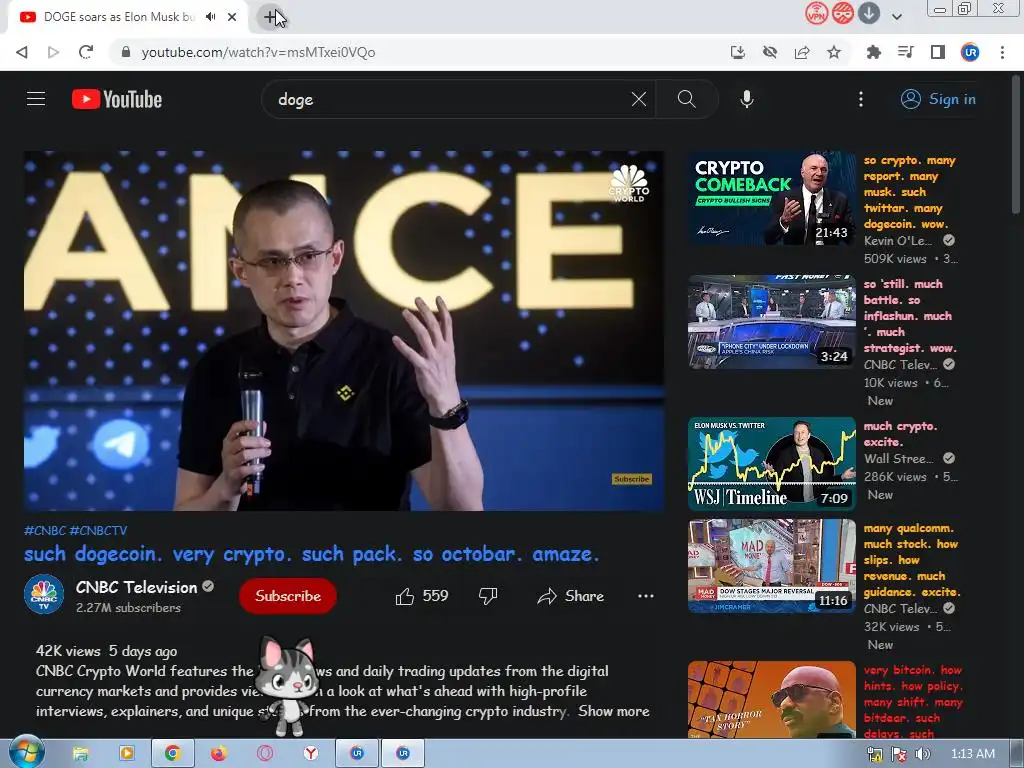Image resolution: width=1024 pixels, height=768 pixels.
Task: Dislike the video with thumbs down
Action: 488,596
